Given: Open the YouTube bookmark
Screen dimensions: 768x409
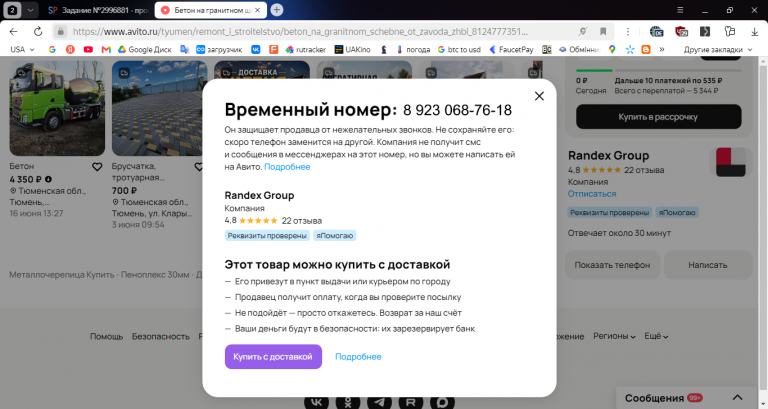Looking at the screenshot, I should 88,49.
